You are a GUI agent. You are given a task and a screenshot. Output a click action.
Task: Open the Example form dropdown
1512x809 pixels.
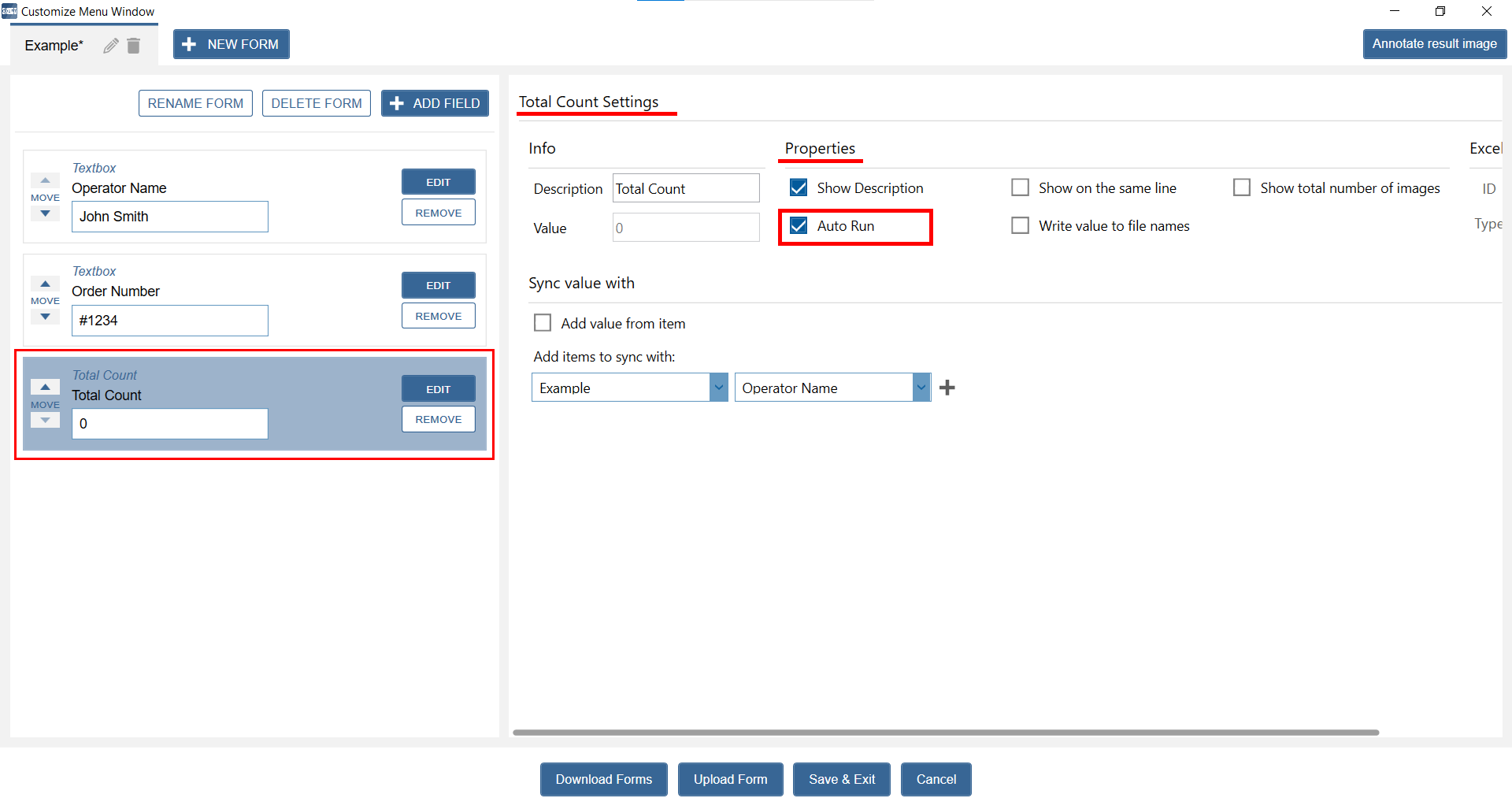click(x=717, y=388)
